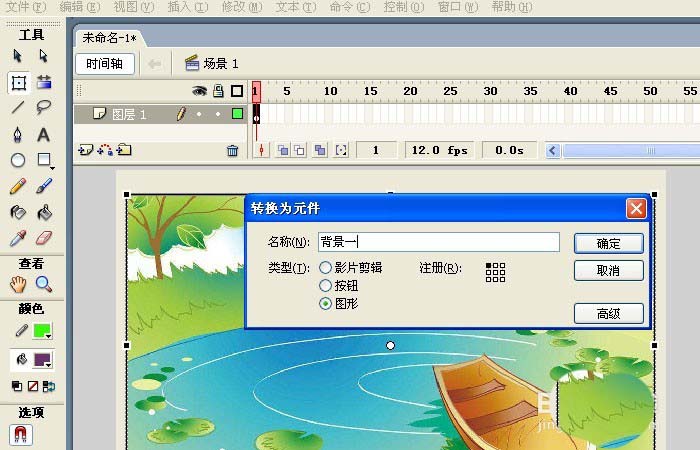Select the Lasso tool
The width and height of the screenshot is (700, 450).
tap(44, 107)
